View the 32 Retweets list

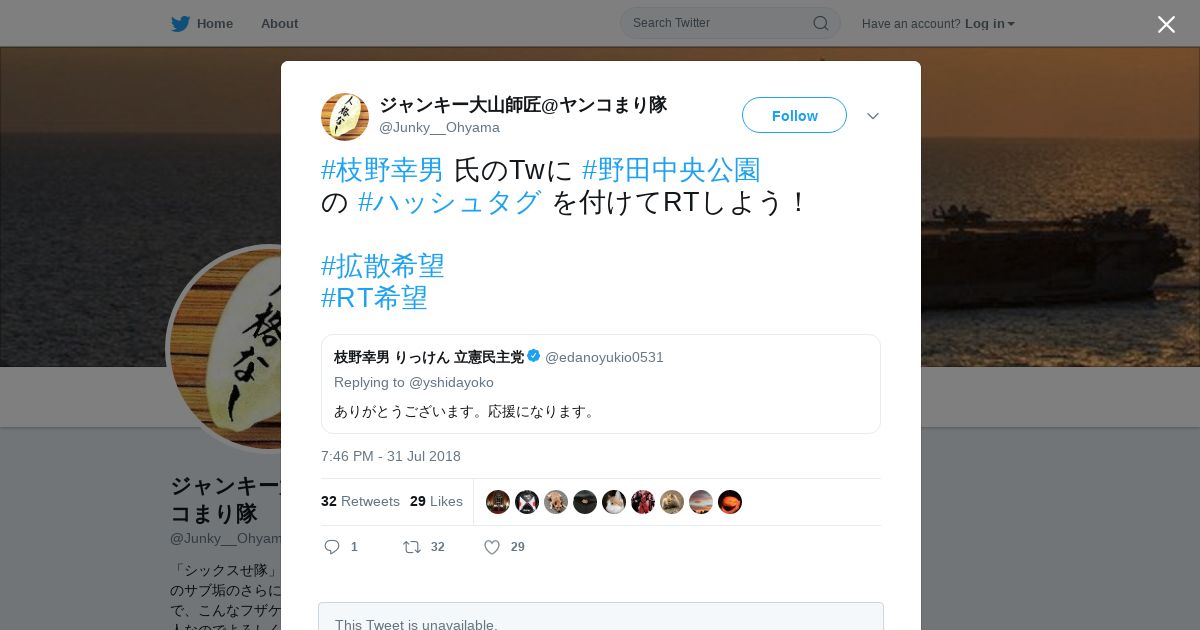click(x=360, y=501)
